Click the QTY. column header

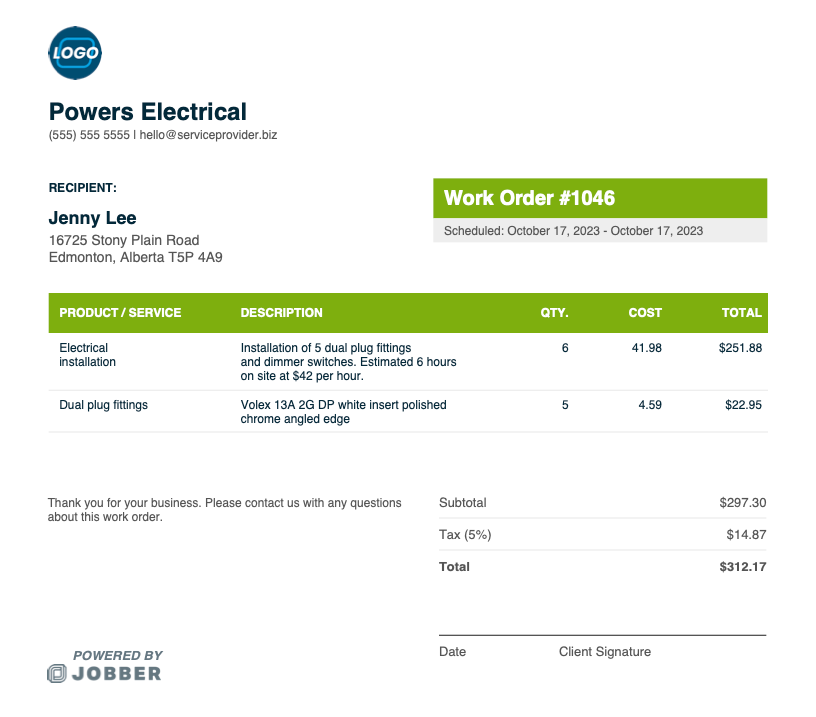(554, 313)
